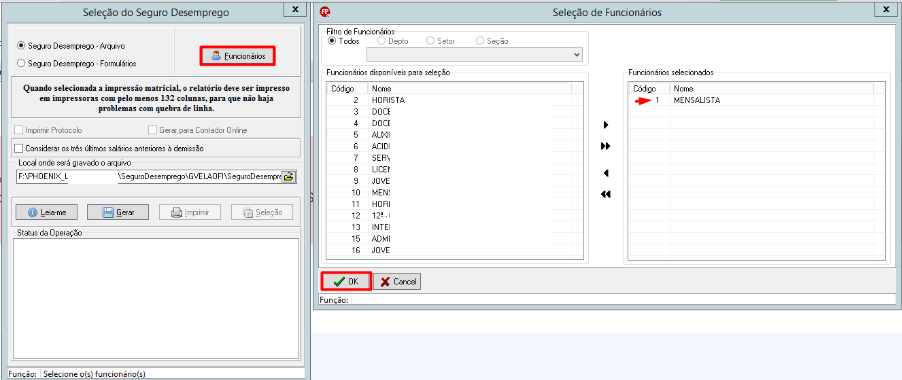Remove the selected employee with the single left arrow
Viewport: 902px width, 380px height.
605,173
